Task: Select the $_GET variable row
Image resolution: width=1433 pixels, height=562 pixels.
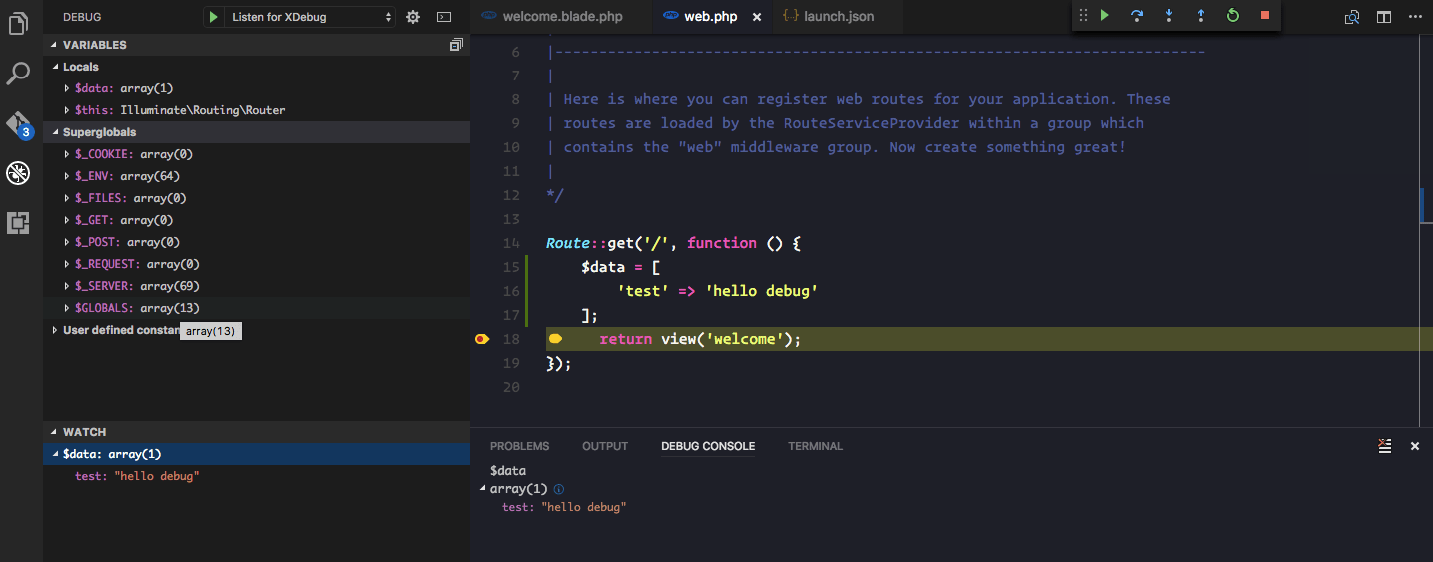Action: (256, 220)
